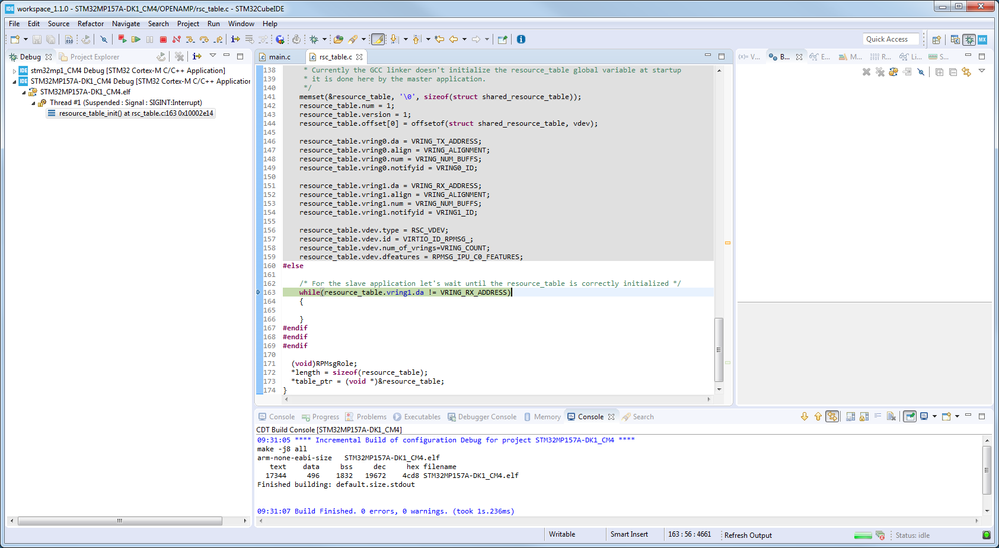Click the Open Perspective icon
Screen dimensions: 999x548
(936, 40)
